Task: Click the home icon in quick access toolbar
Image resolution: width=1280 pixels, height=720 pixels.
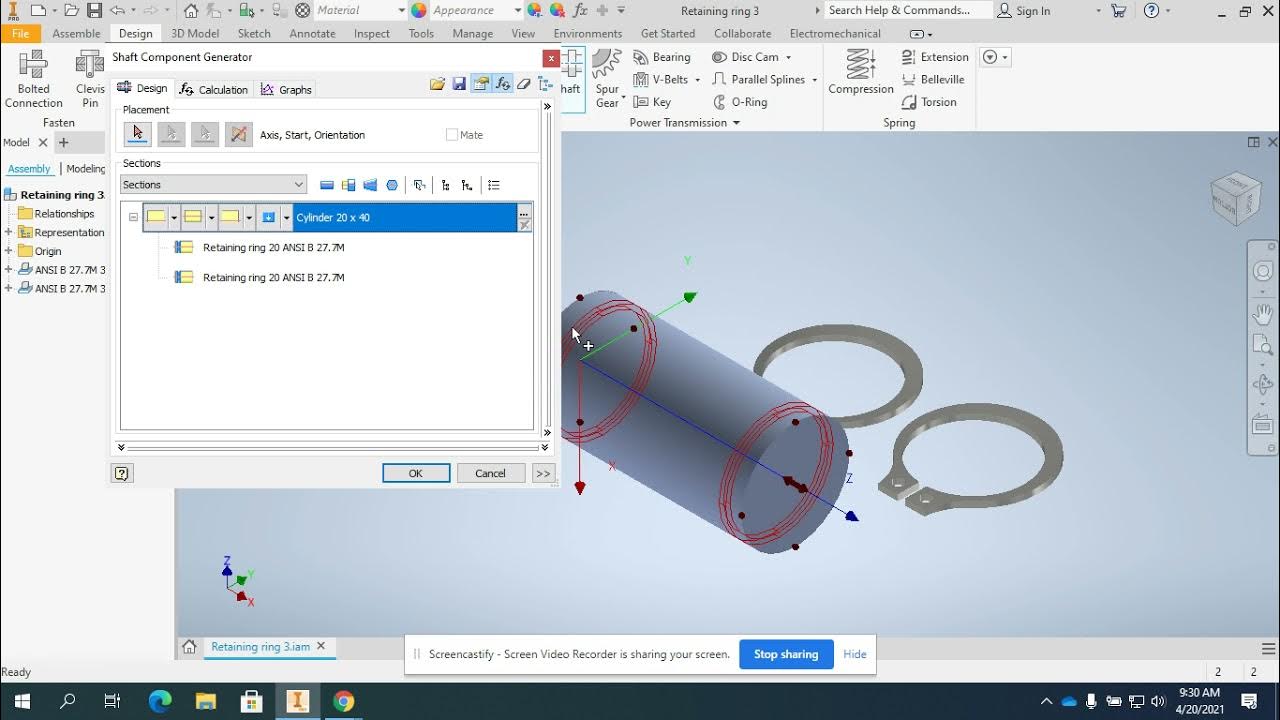Action: pyautogui.click(x=191, y=11)
